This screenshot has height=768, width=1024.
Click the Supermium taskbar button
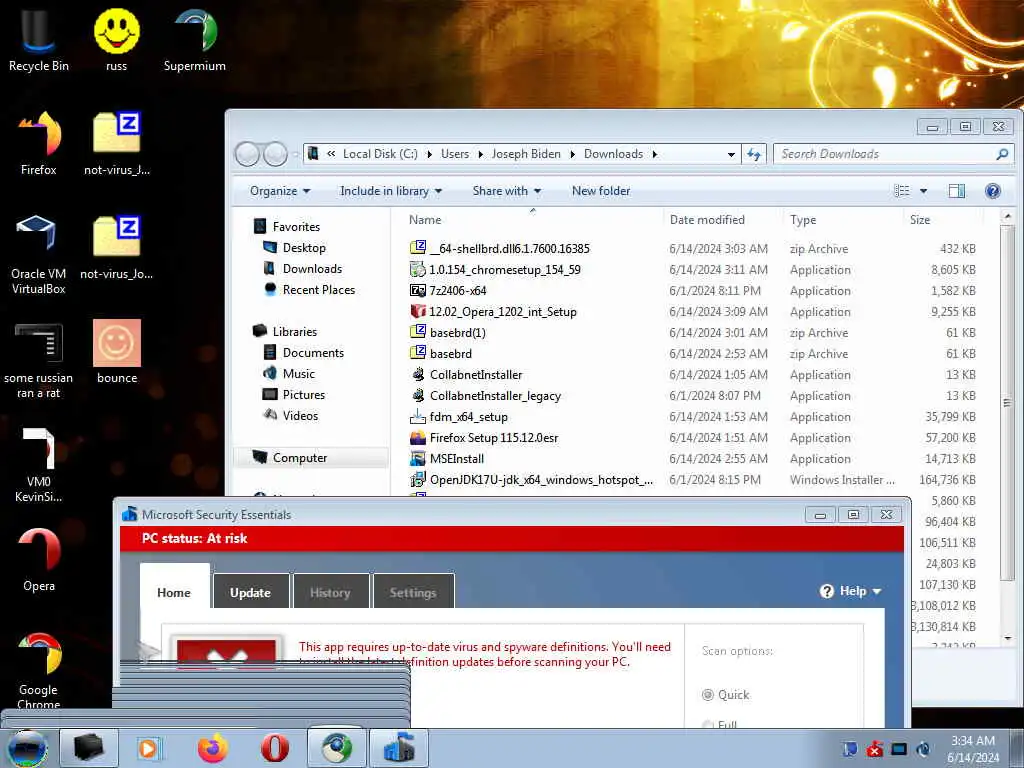pyautogui.click(x=336, y=748)
